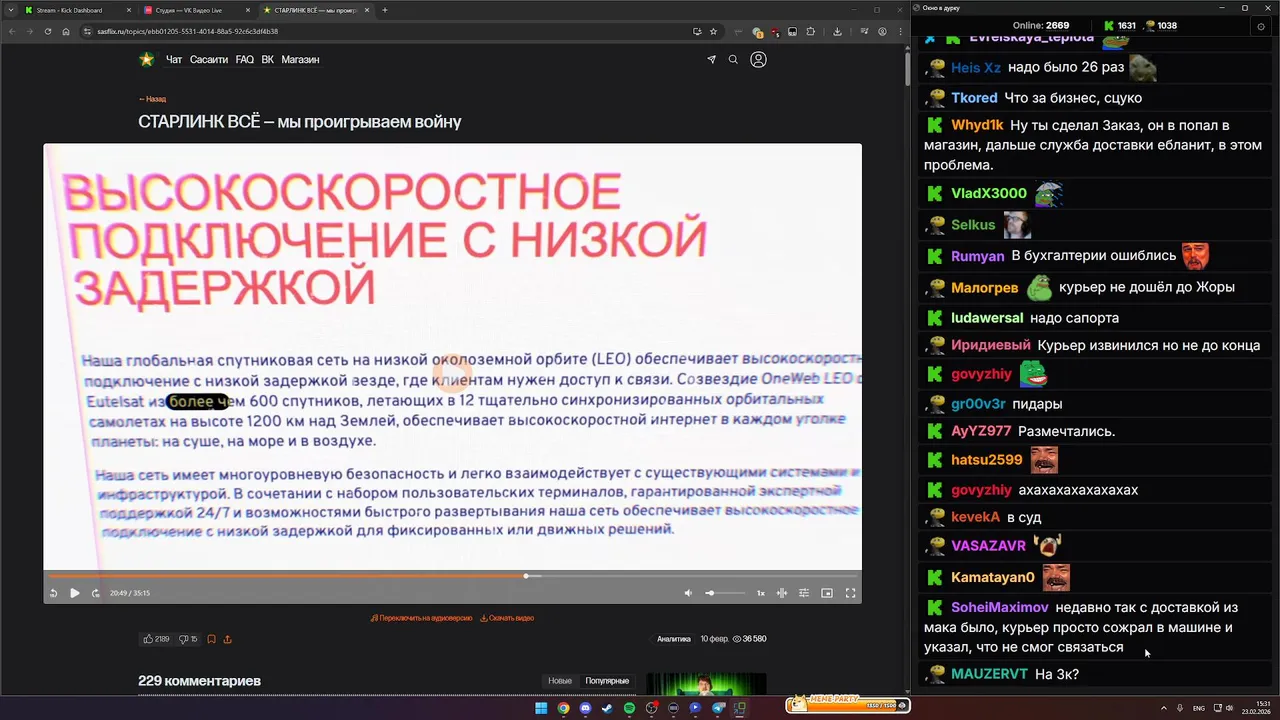Open Telegram from the taskbar
1280x720 pixels.
click(x=717, y=708)
